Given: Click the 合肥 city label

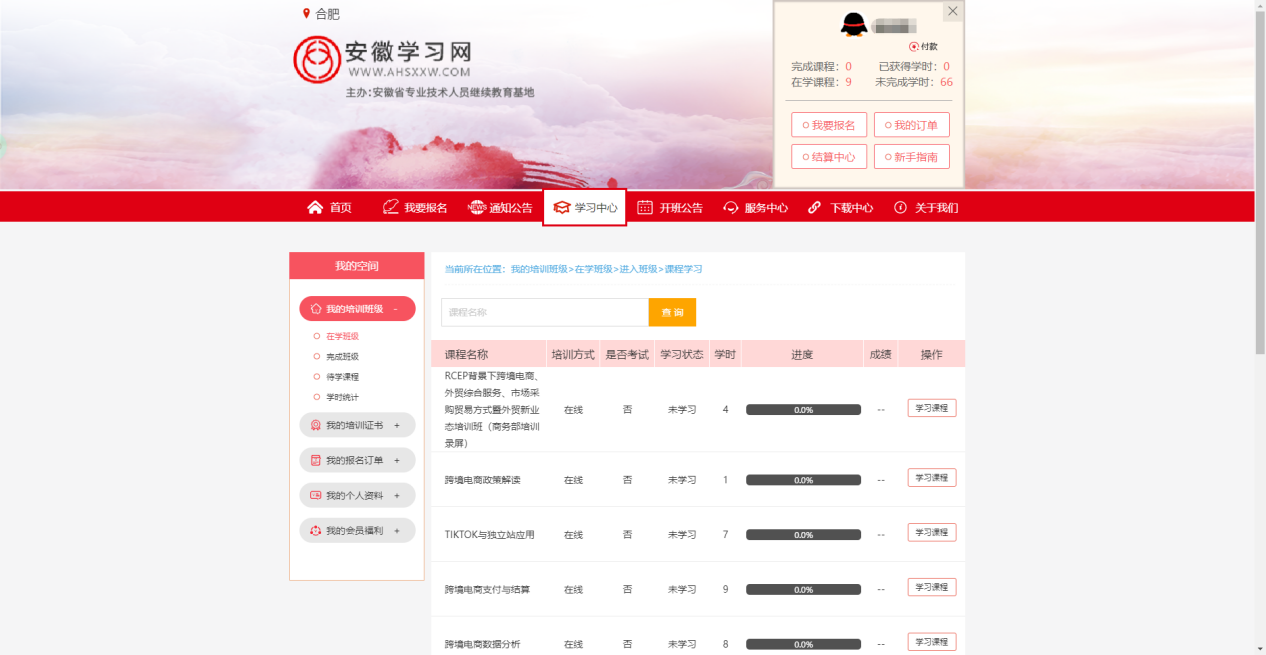Looking at the screenshot, I should [328, 14].
